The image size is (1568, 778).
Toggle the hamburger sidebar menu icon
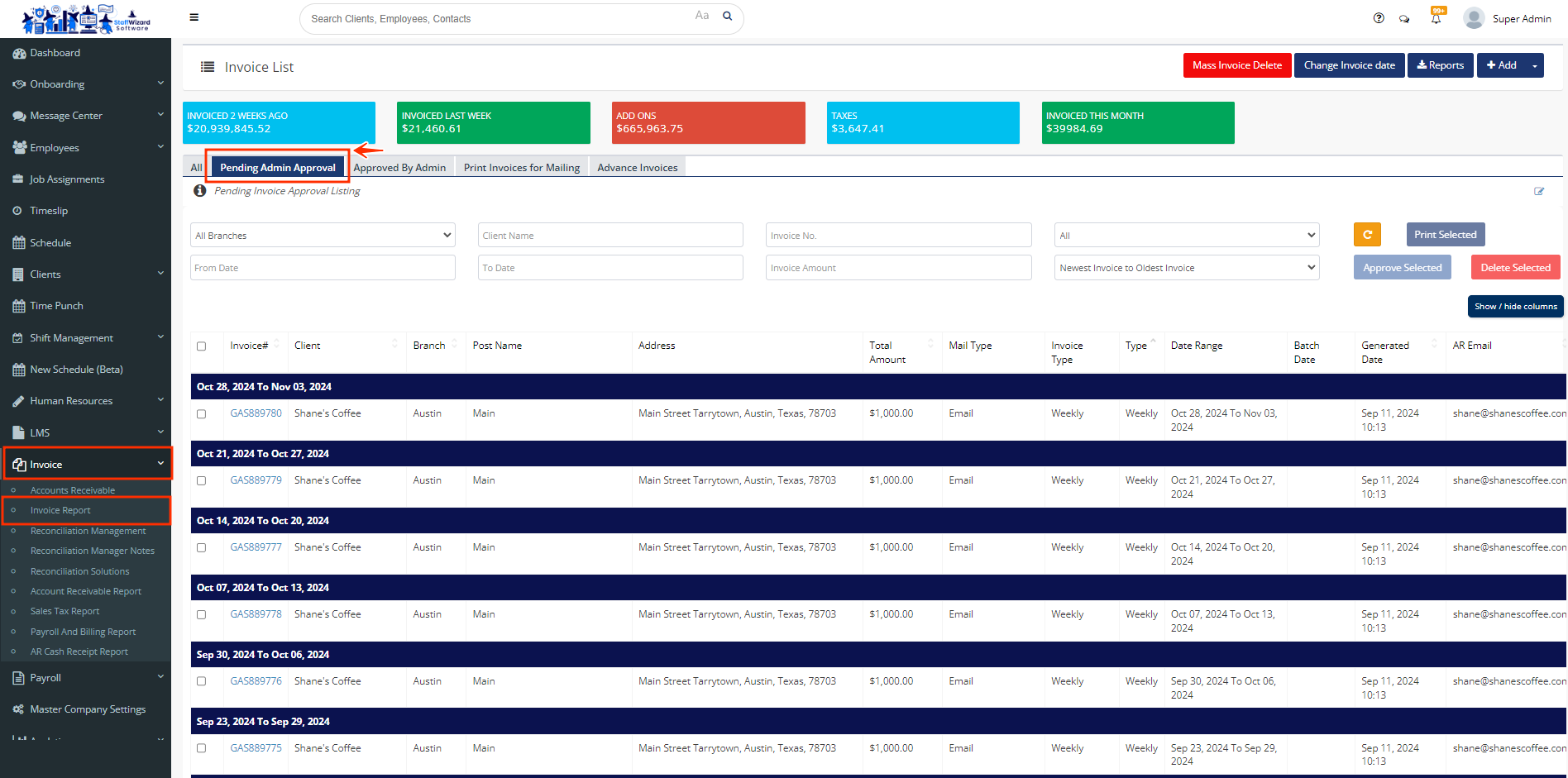(194, 17)
